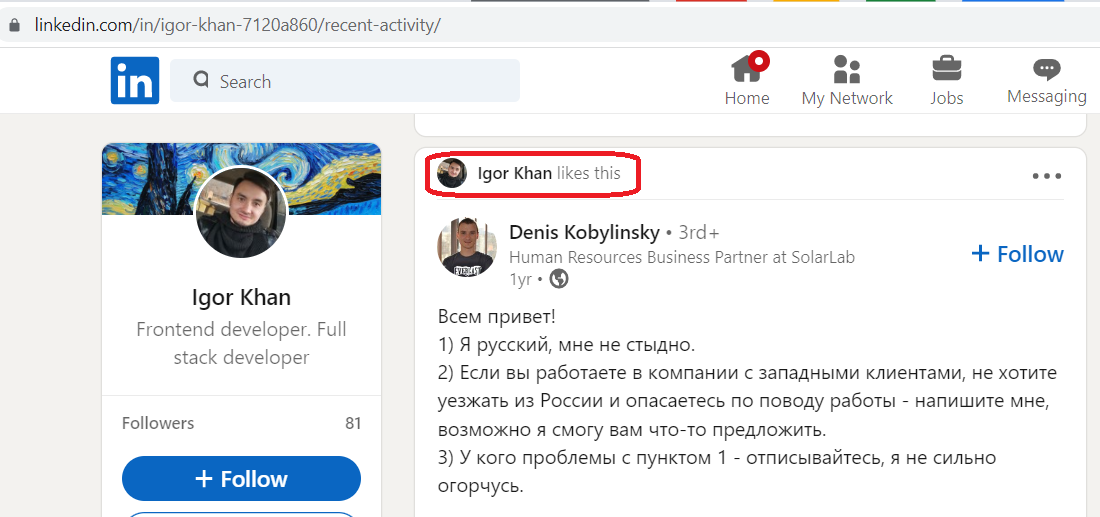Image resolution: width=1100 pixels, height=517 pixels.
Task: Click the browser address bar URL
Action: 238,26
